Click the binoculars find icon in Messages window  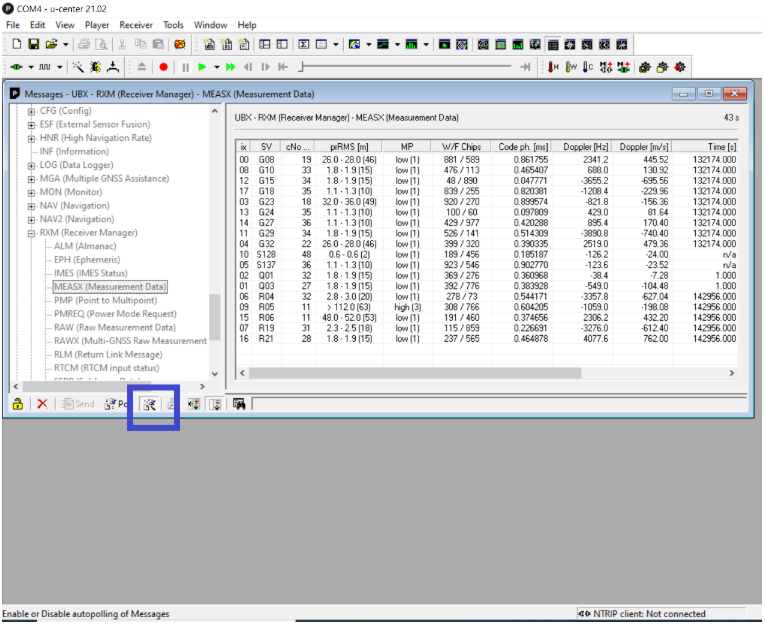click(x=239, y=403)
